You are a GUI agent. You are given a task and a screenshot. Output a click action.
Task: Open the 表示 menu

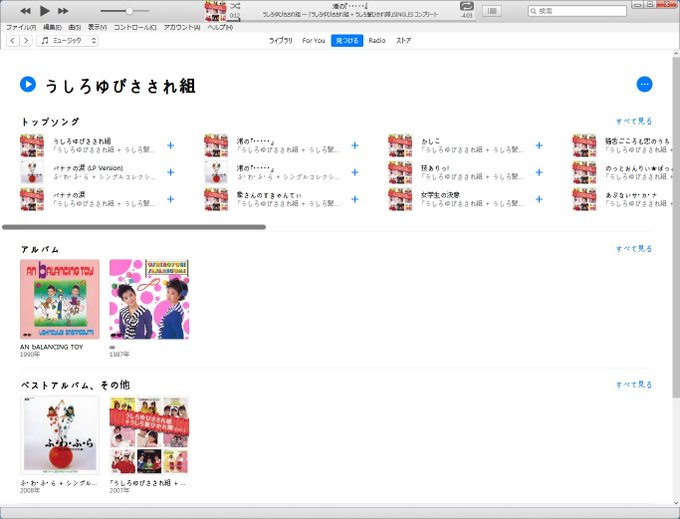(x=97, y=27)
